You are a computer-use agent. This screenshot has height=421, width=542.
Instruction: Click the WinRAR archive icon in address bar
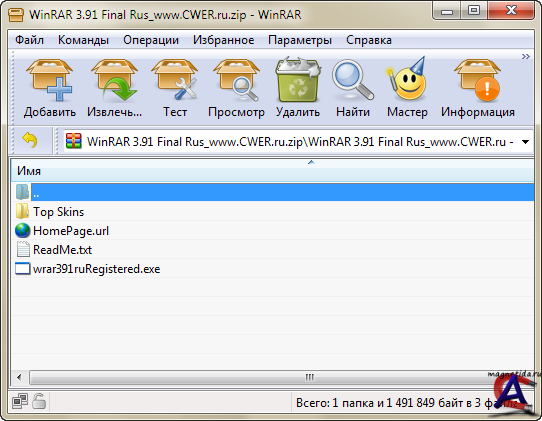pyautogui.click(x=73, y=141)
